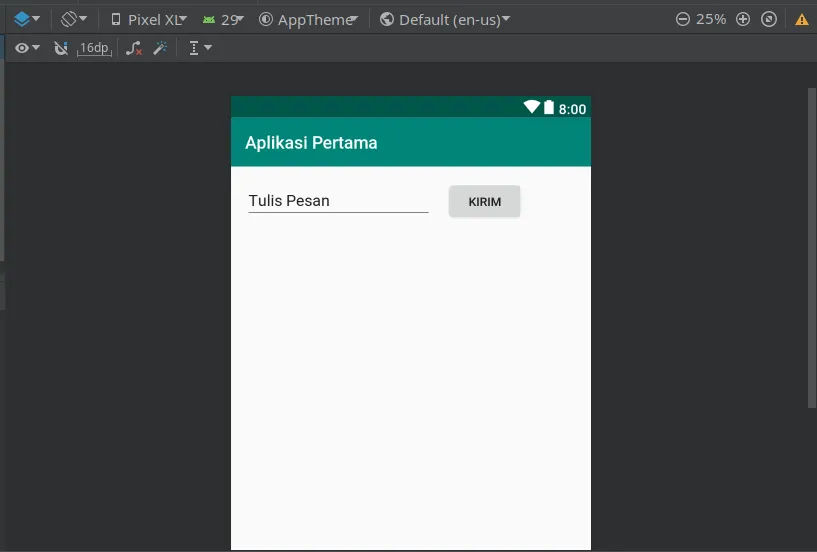The height and width of the screenshot is (552, 817).
Task: Open the Default (en-us) locale selector
Action: pos(444,20)
